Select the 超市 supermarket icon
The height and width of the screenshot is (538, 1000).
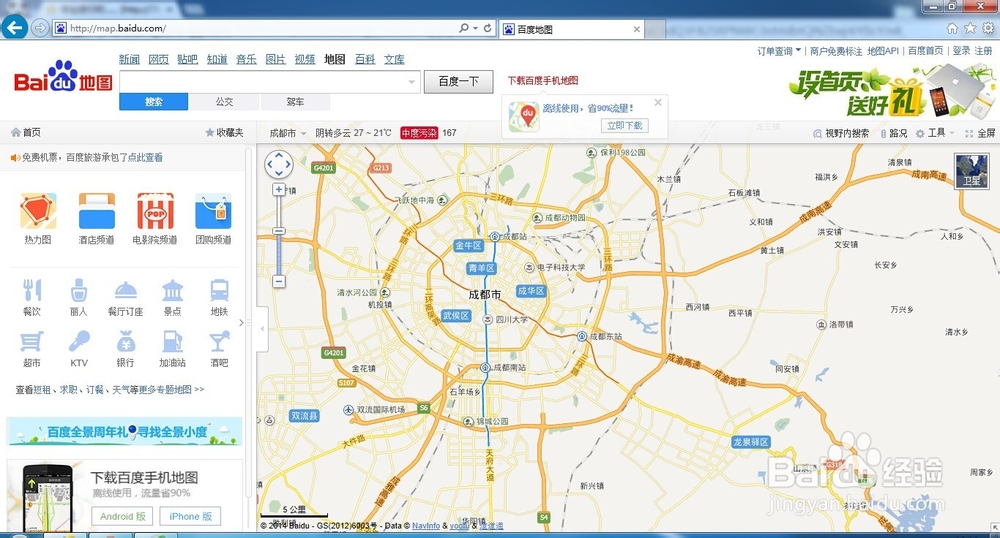pyautogui.click(x=32, y=342)
